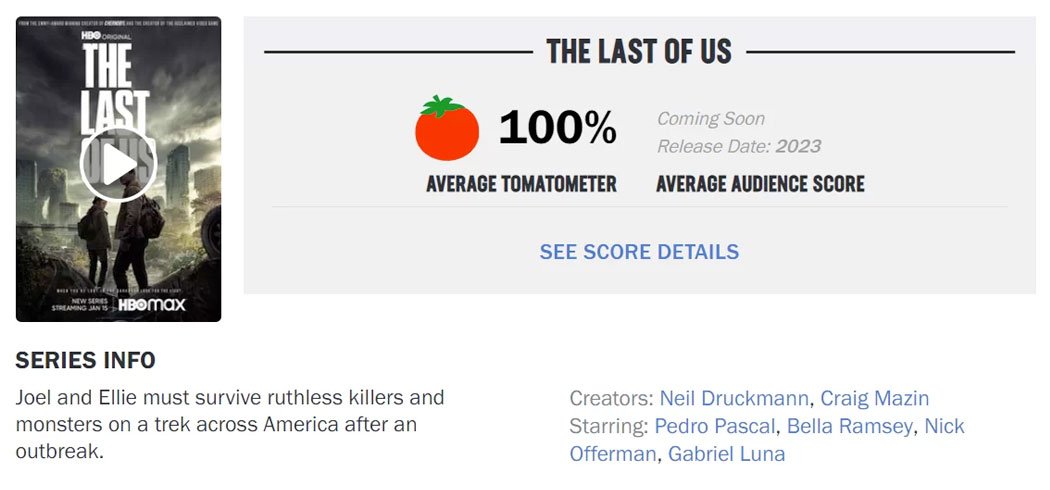Click the Series Info heading

(85, 361)
